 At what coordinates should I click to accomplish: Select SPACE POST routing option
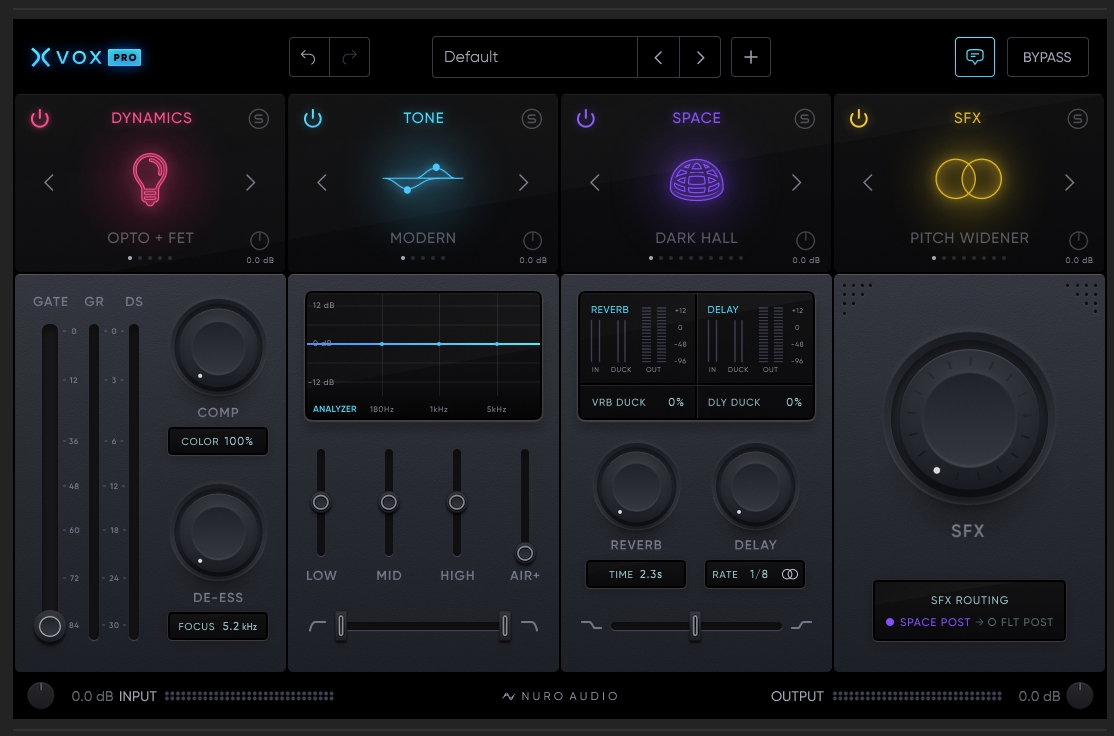click(x=928, y=622)
